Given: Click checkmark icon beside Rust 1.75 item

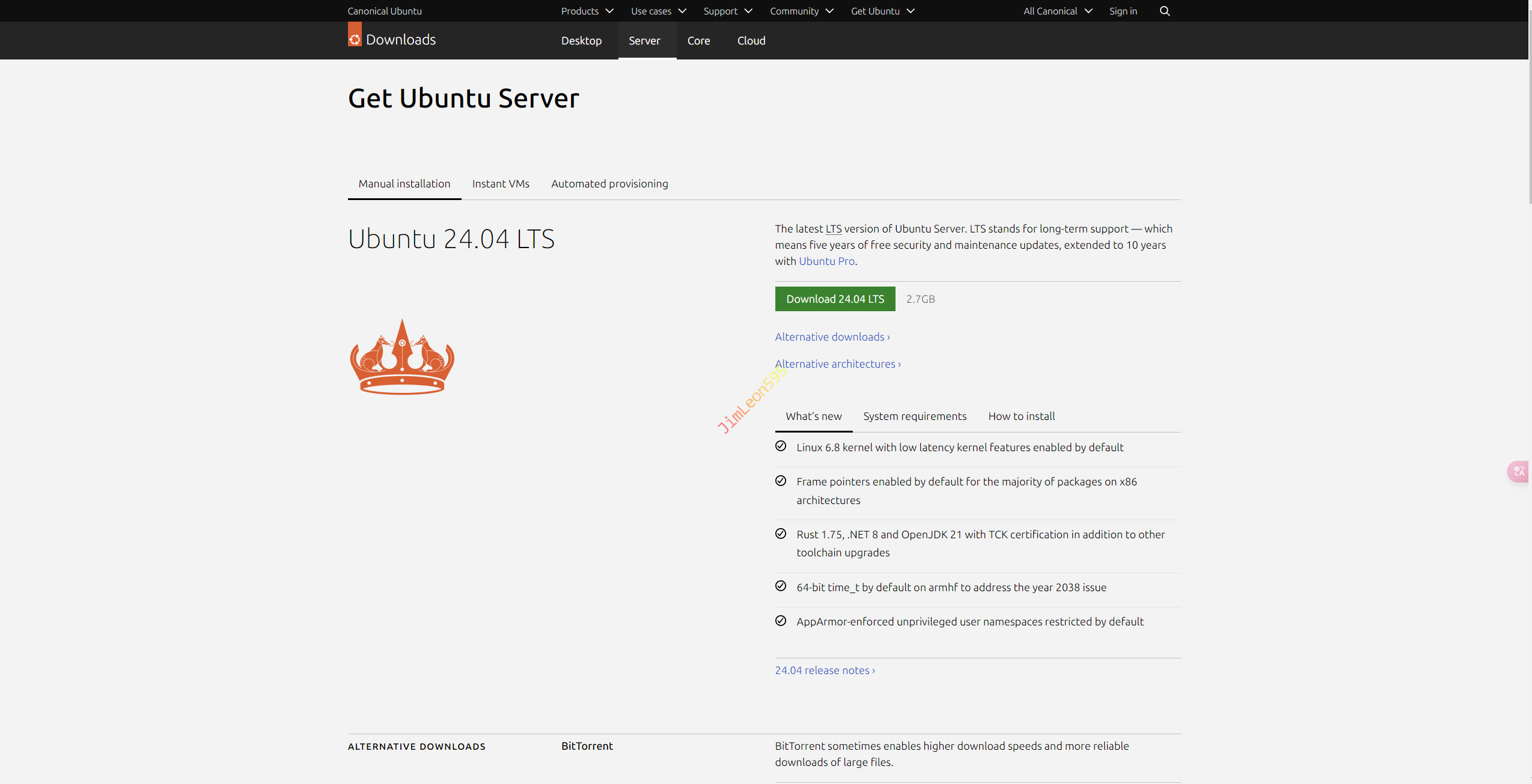Looking at the screenshot, I should [x=780, y=533].
